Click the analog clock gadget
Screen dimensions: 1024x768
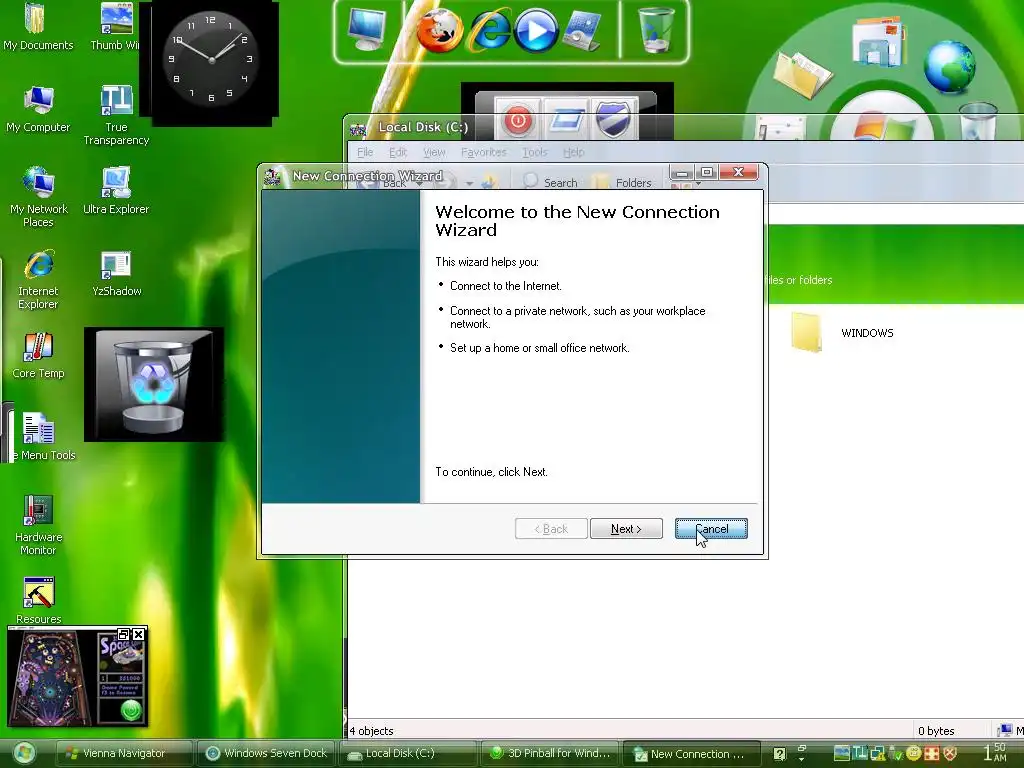[x=212, y=61]
